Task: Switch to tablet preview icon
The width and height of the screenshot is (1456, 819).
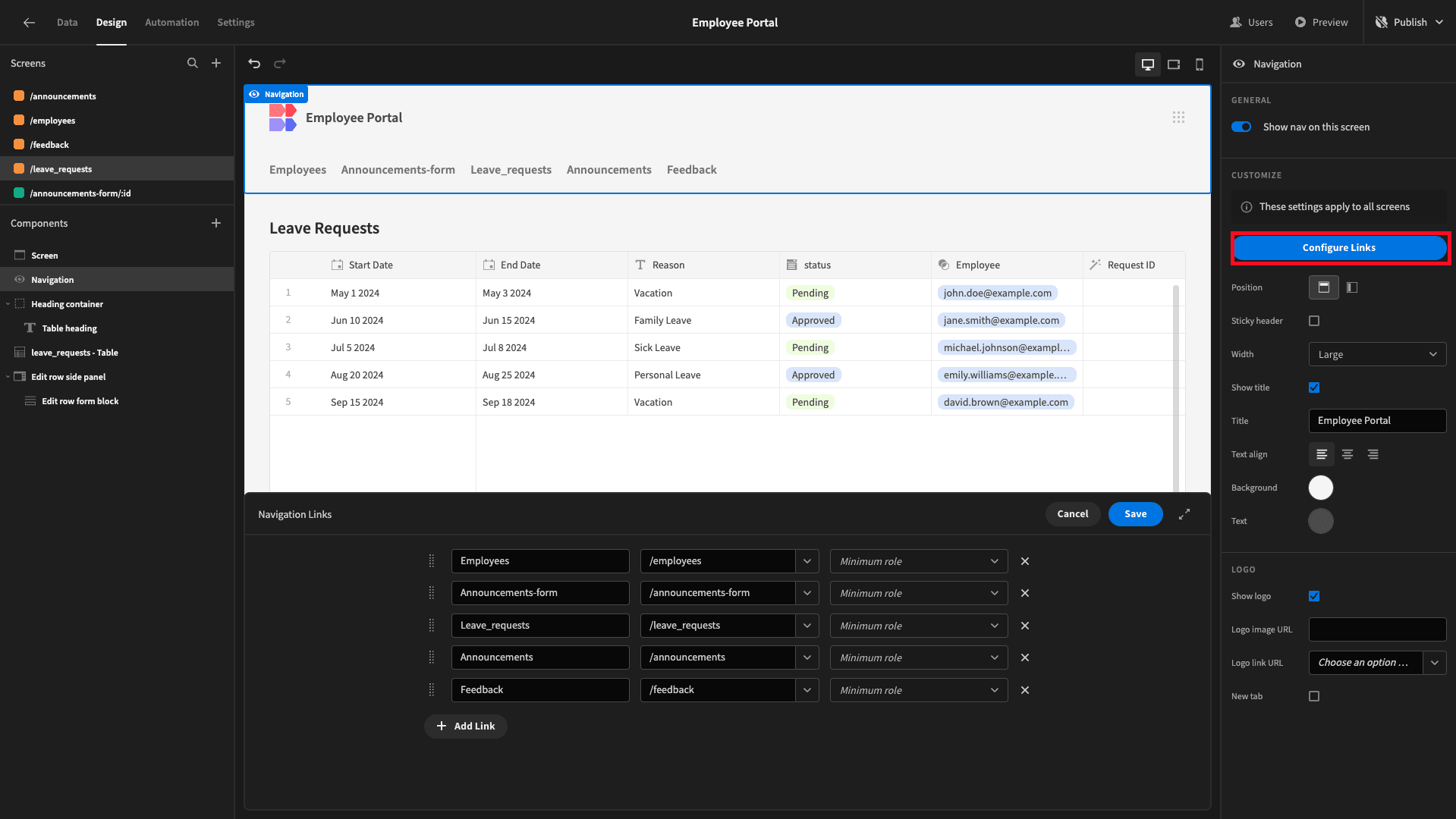Action: point(1174,64)
